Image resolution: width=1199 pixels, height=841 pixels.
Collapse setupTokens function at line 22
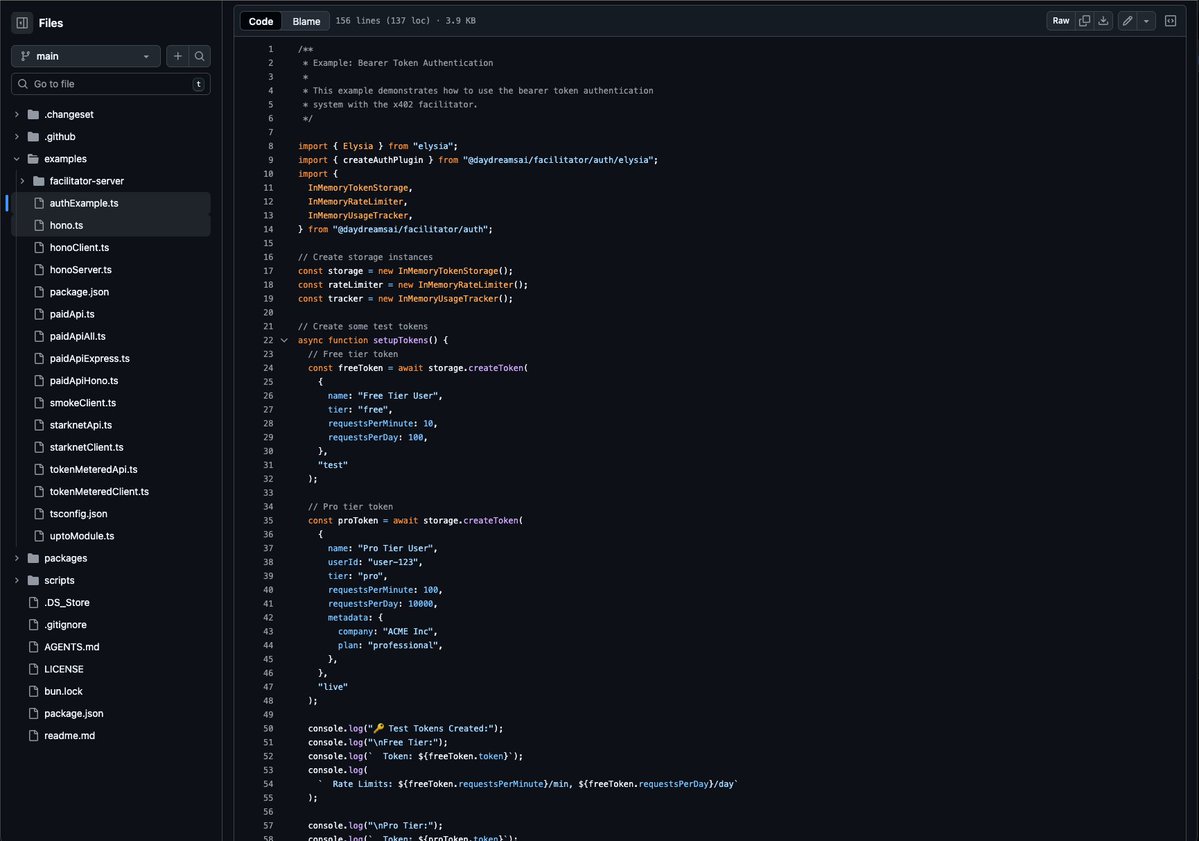(x=284, y=340)
